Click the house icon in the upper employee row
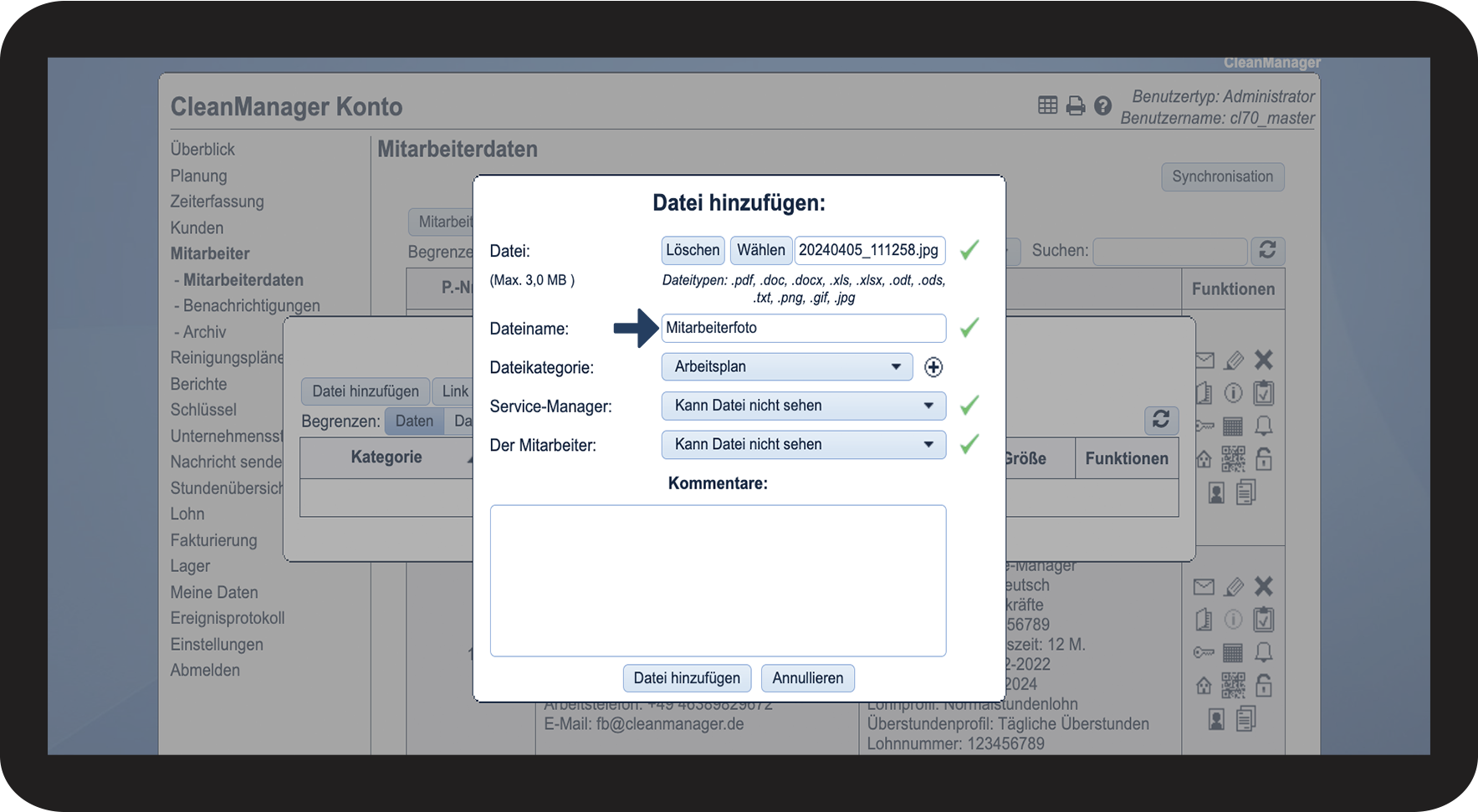Screen dimensions: 1478x812 1204,459
